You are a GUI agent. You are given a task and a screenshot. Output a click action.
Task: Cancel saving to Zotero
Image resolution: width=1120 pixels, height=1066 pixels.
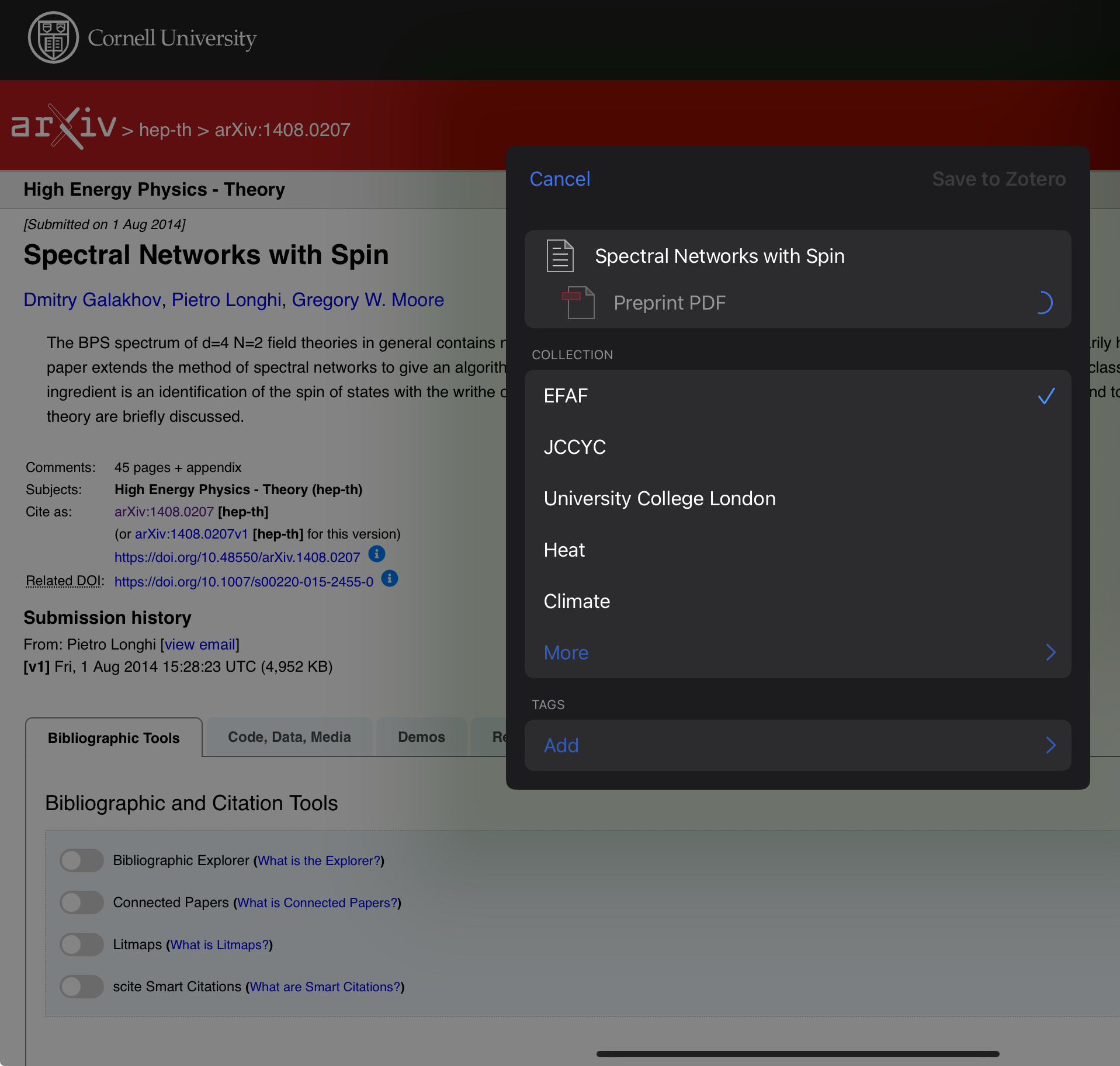(x=560, y=179)
